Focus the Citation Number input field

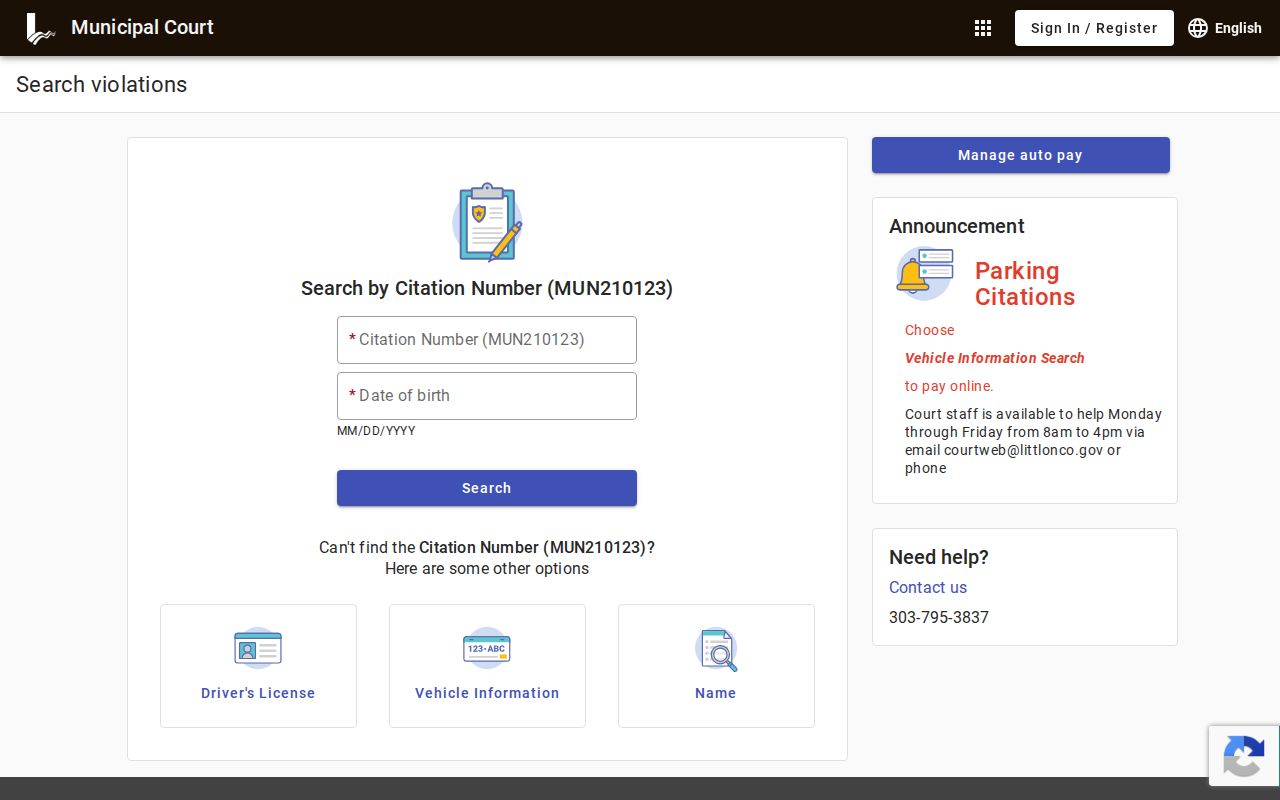[487, 340]
